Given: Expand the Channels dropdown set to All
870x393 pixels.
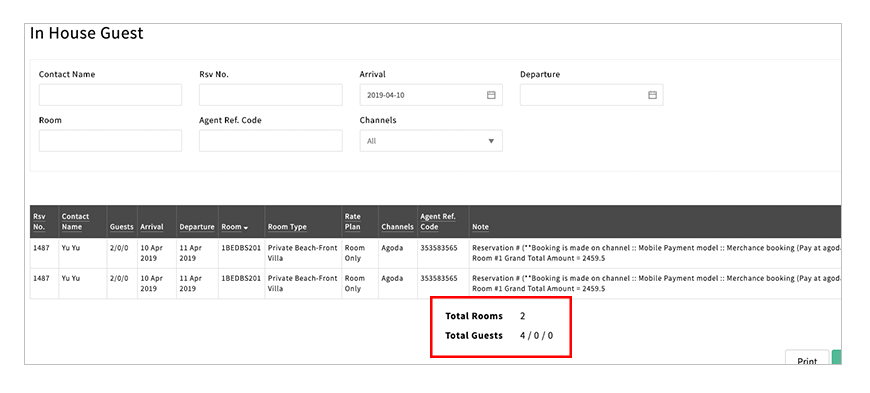Looking at the screenshot, I should click(431, 141).
